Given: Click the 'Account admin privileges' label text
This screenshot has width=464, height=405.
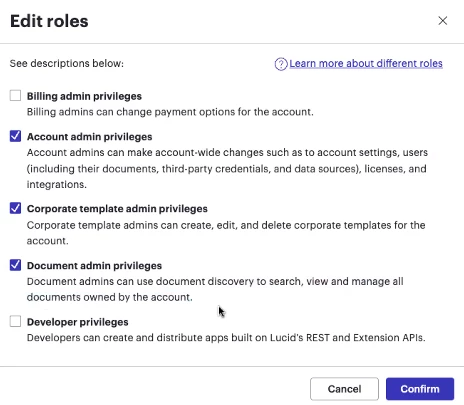Looking at the screenshot, I should point(89,137).
